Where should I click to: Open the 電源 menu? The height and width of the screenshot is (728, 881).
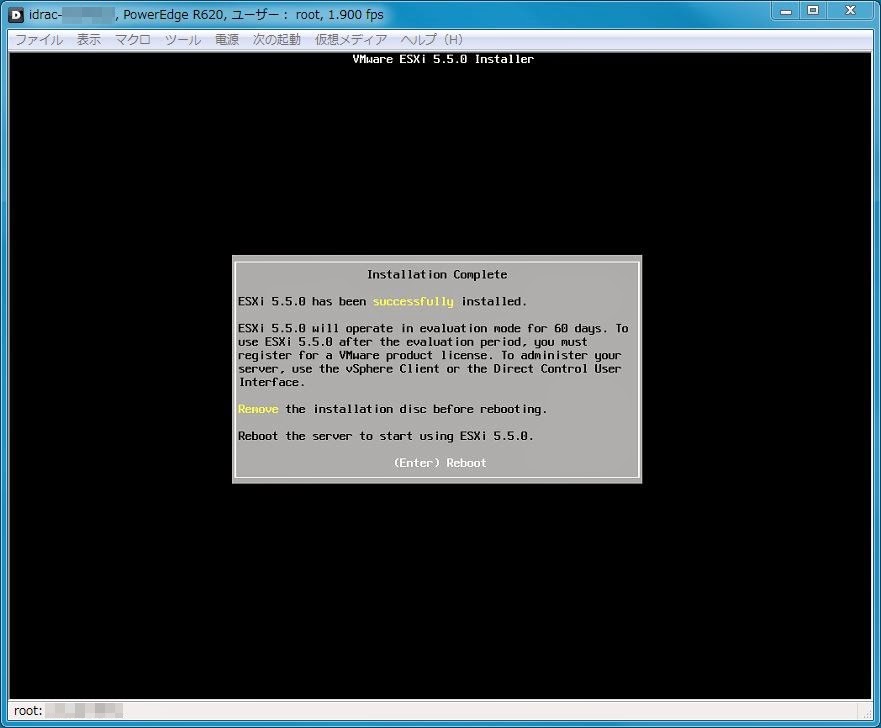pos(227,39)
